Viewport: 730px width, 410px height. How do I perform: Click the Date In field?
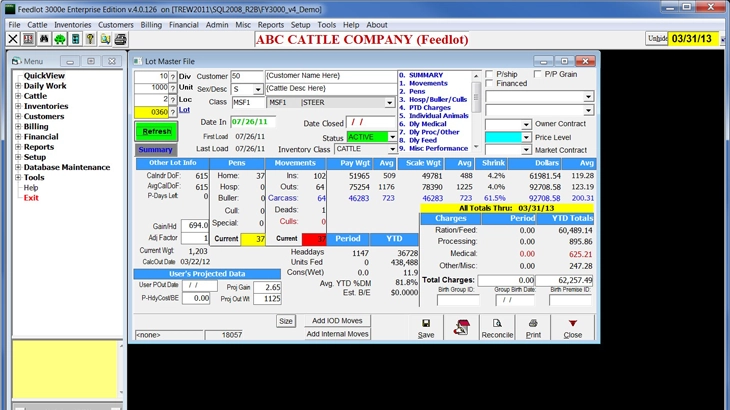253,122
